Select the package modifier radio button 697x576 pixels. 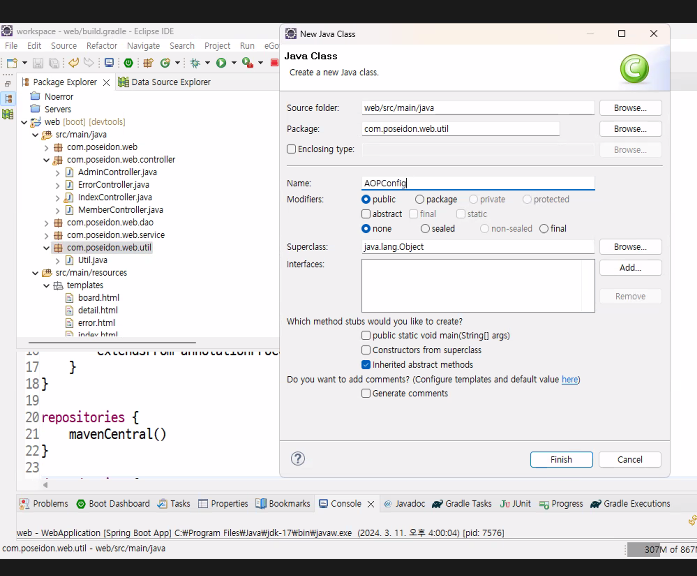[419, 199]
